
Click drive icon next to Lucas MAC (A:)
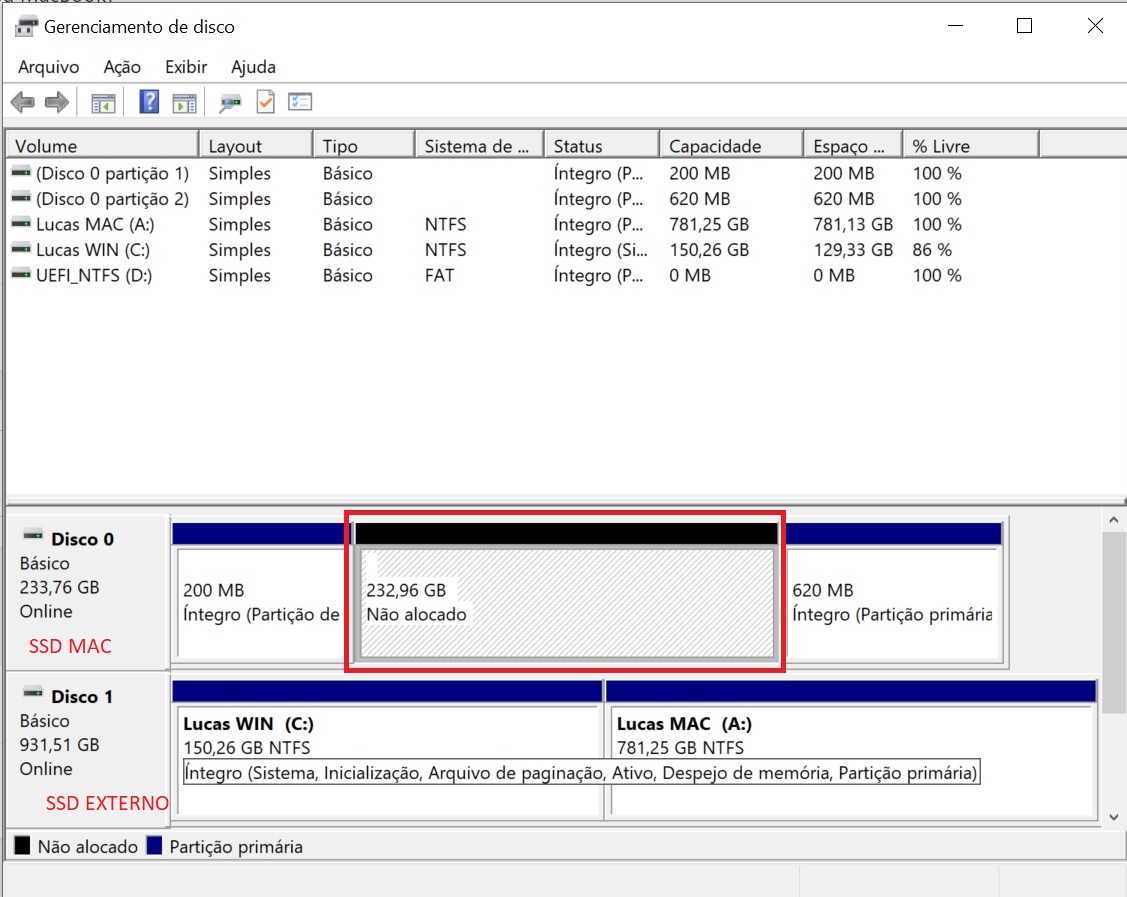click(x=22, y=224)
